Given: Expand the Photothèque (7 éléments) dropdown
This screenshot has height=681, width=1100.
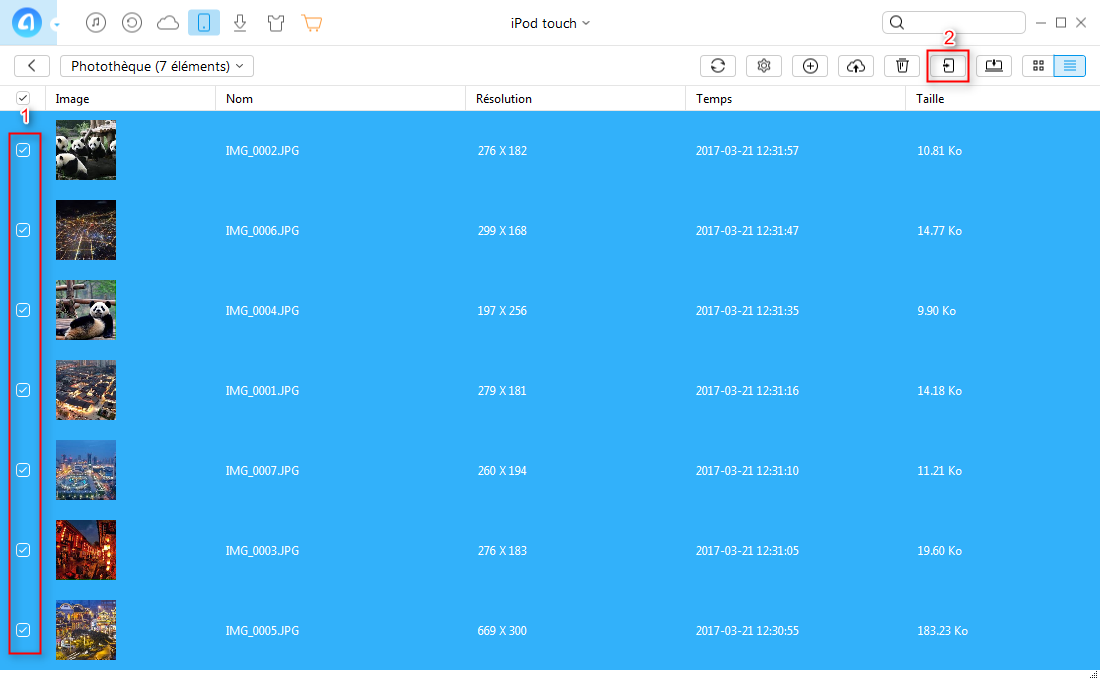Looking at the screenshot, I should click(x=157, y=66).
